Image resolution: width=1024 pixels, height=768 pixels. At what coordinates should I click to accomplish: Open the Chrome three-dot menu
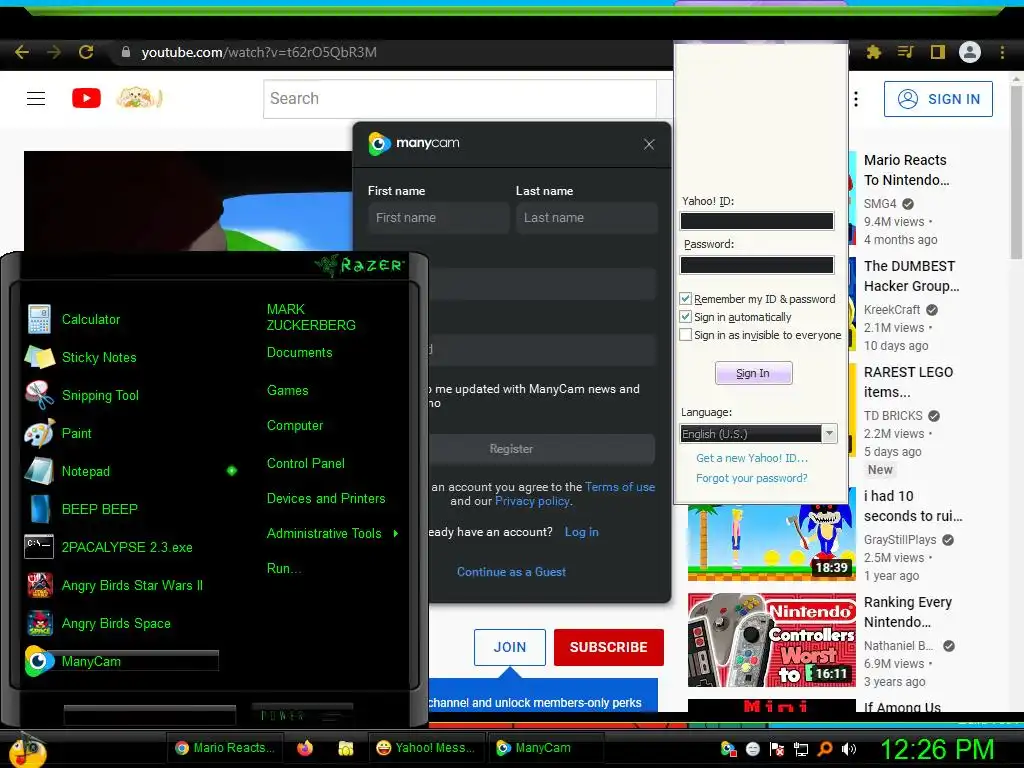pyautogui.click(x=1002, y=52)
